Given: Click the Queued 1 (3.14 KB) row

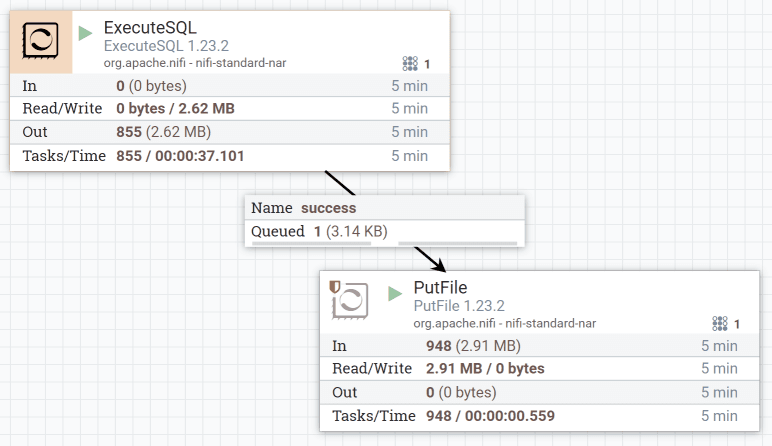Looking at the screenshot, I should (385, 231).
